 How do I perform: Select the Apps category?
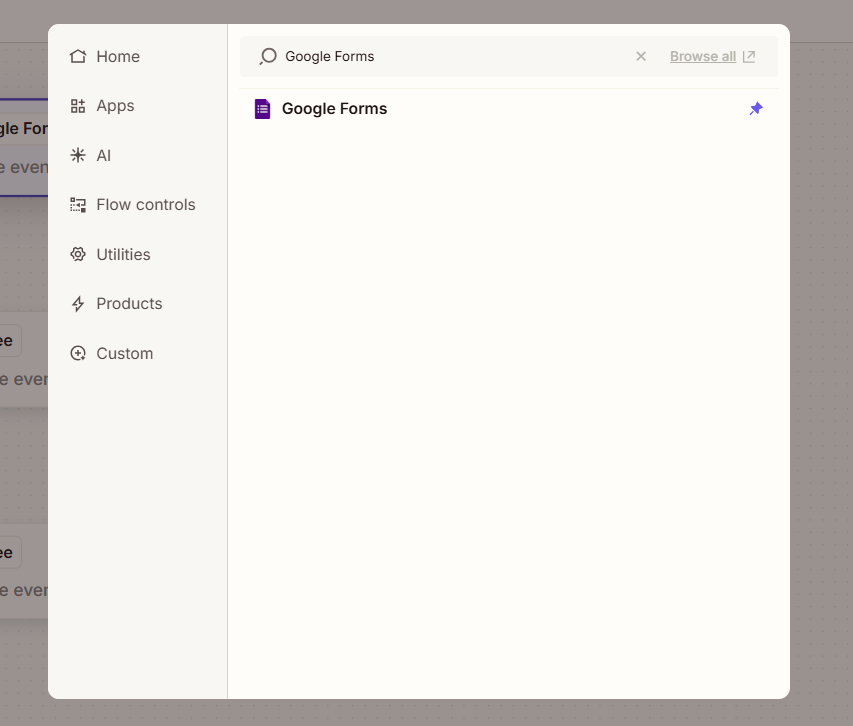102,106
